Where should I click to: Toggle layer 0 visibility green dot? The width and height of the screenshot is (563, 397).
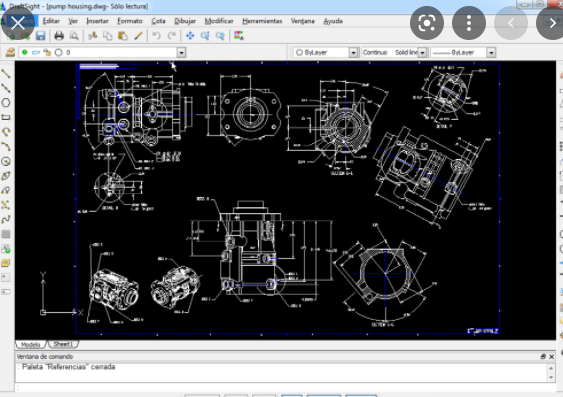coord(24,52)
